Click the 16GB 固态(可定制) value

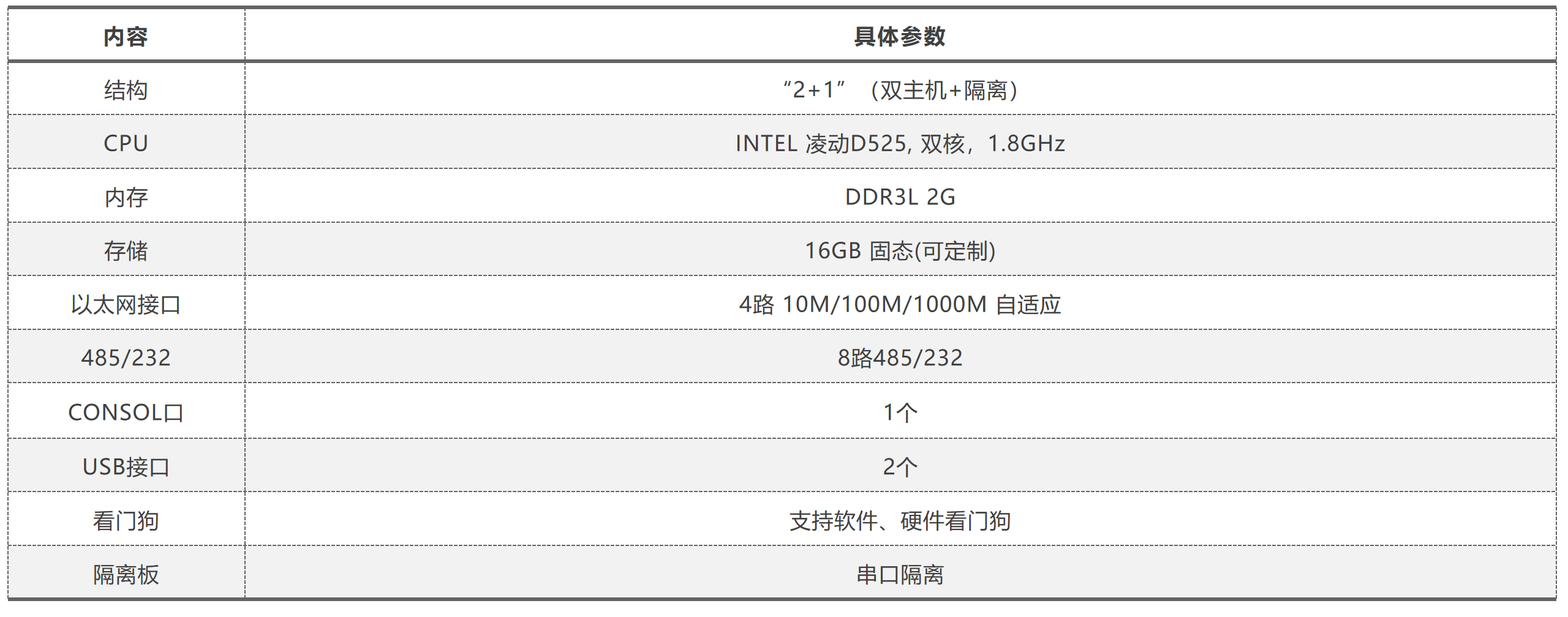[x=900, y=251]
